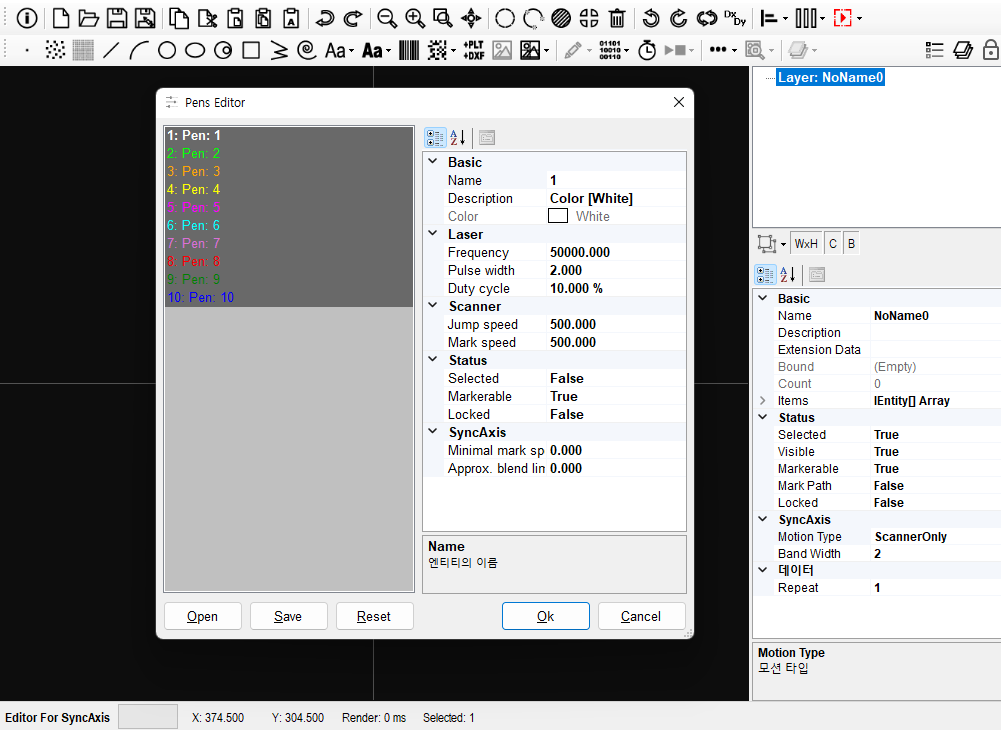Screen dimensions: 1001x730
Task: Expand the Items IEntity[] Array row
Action: [763, 400]
